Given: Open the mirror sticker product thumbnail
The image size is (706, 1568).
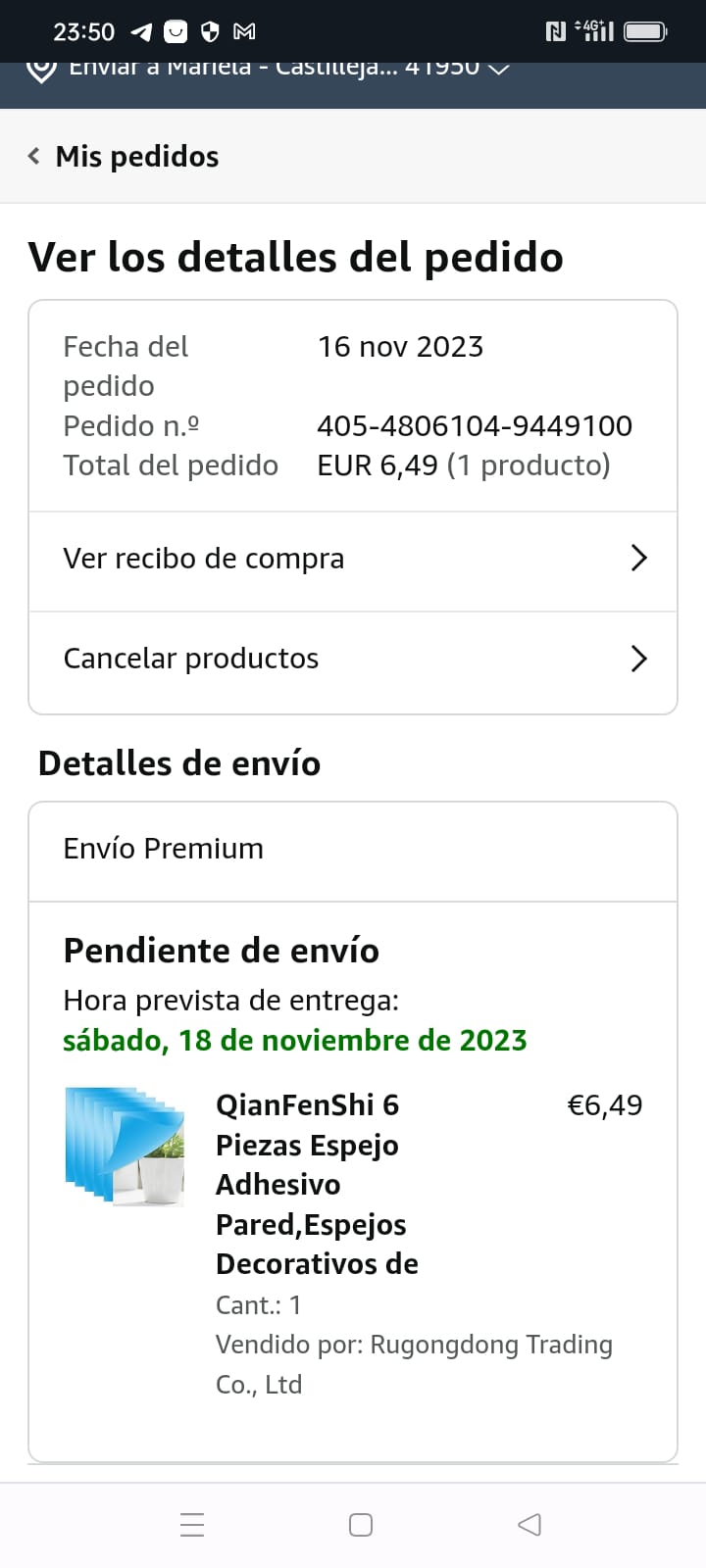Looking at the screenshot, I should click(125, 1146).
